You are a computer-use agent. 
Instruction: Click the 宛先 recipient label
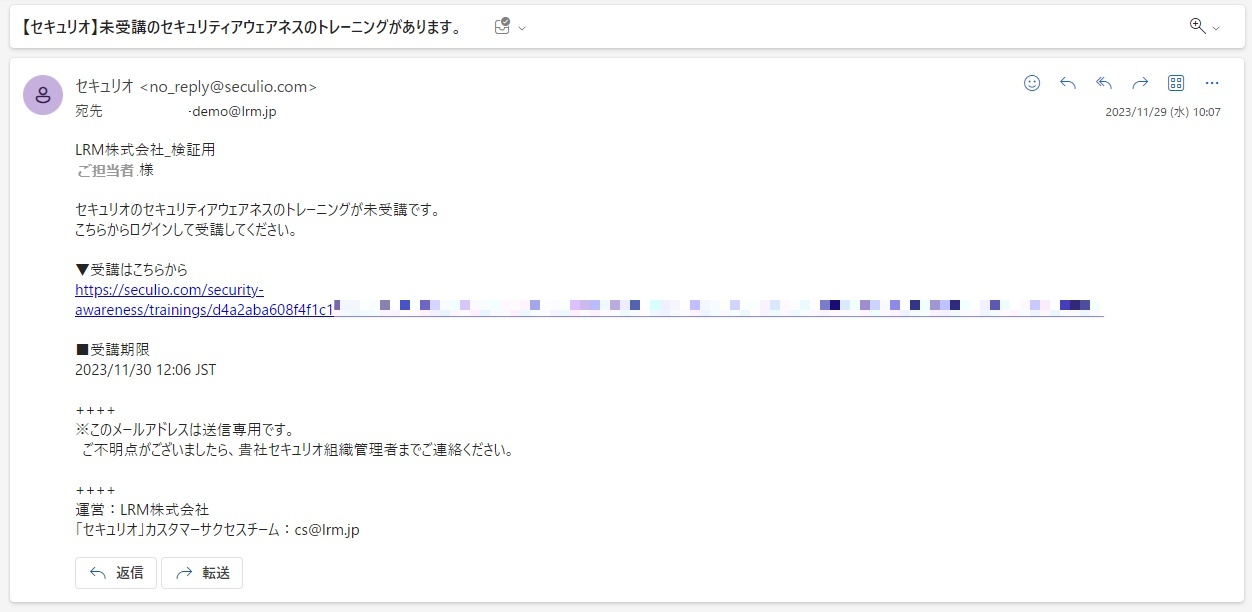89,112
